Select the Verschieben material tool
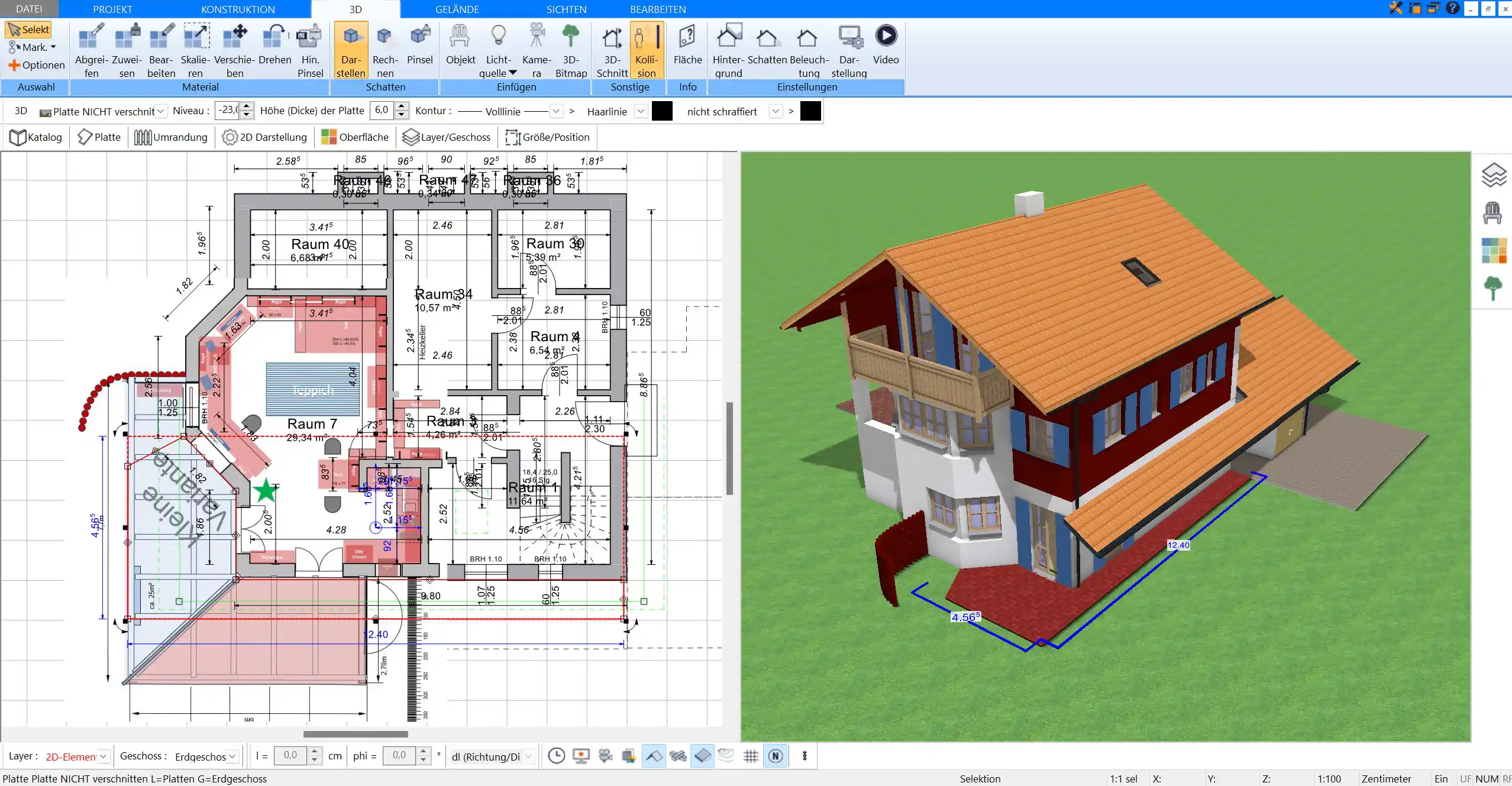This screenshot has width=1512, height=786. click(x=235, y=50)
